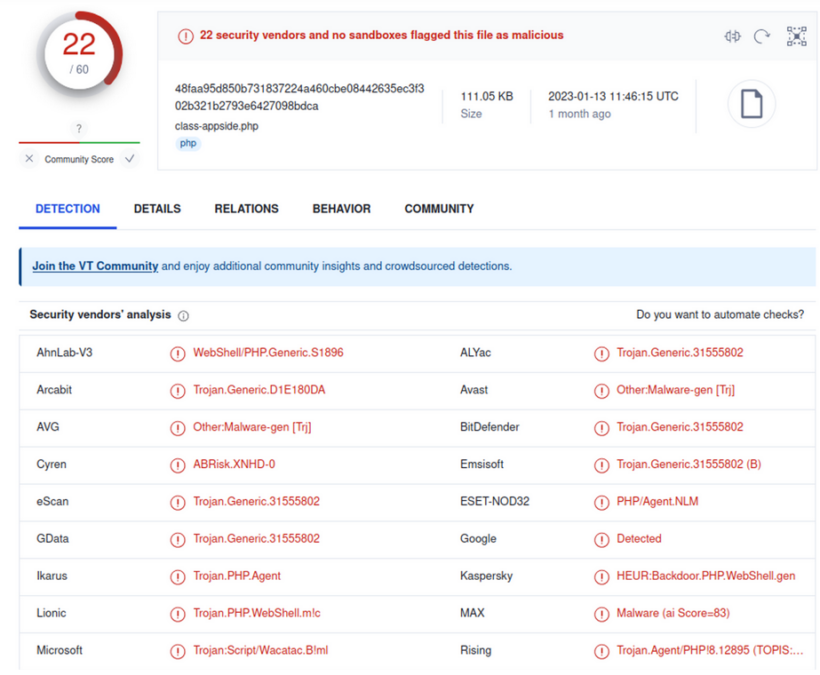Downvote the file using the X vote icon
The width and height of the screenshot is (820, 675).
click(x=29, y=158)
